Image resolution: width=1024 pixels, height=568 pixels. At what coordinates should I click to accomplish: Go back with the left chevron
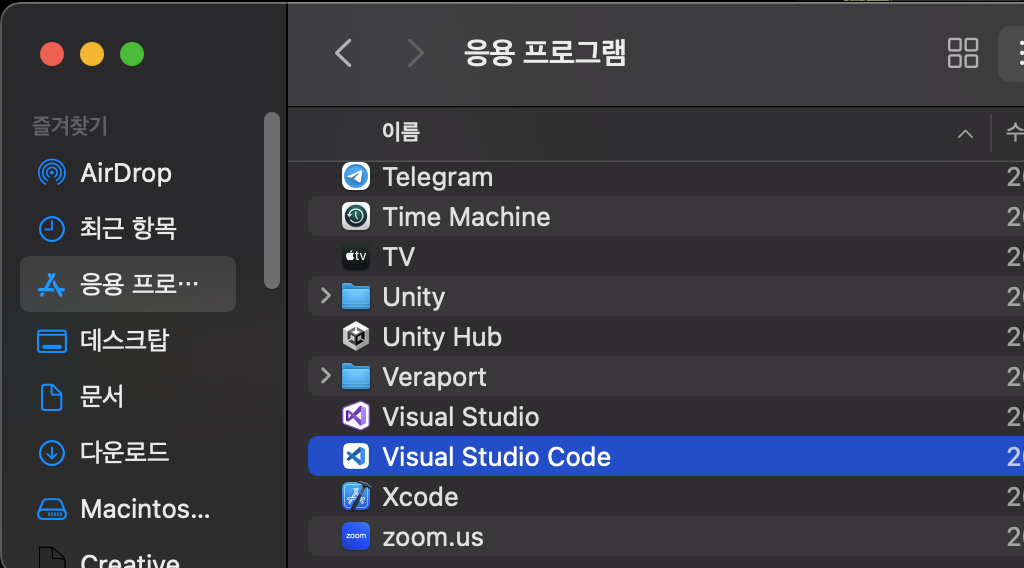click(x=344, y=53)
